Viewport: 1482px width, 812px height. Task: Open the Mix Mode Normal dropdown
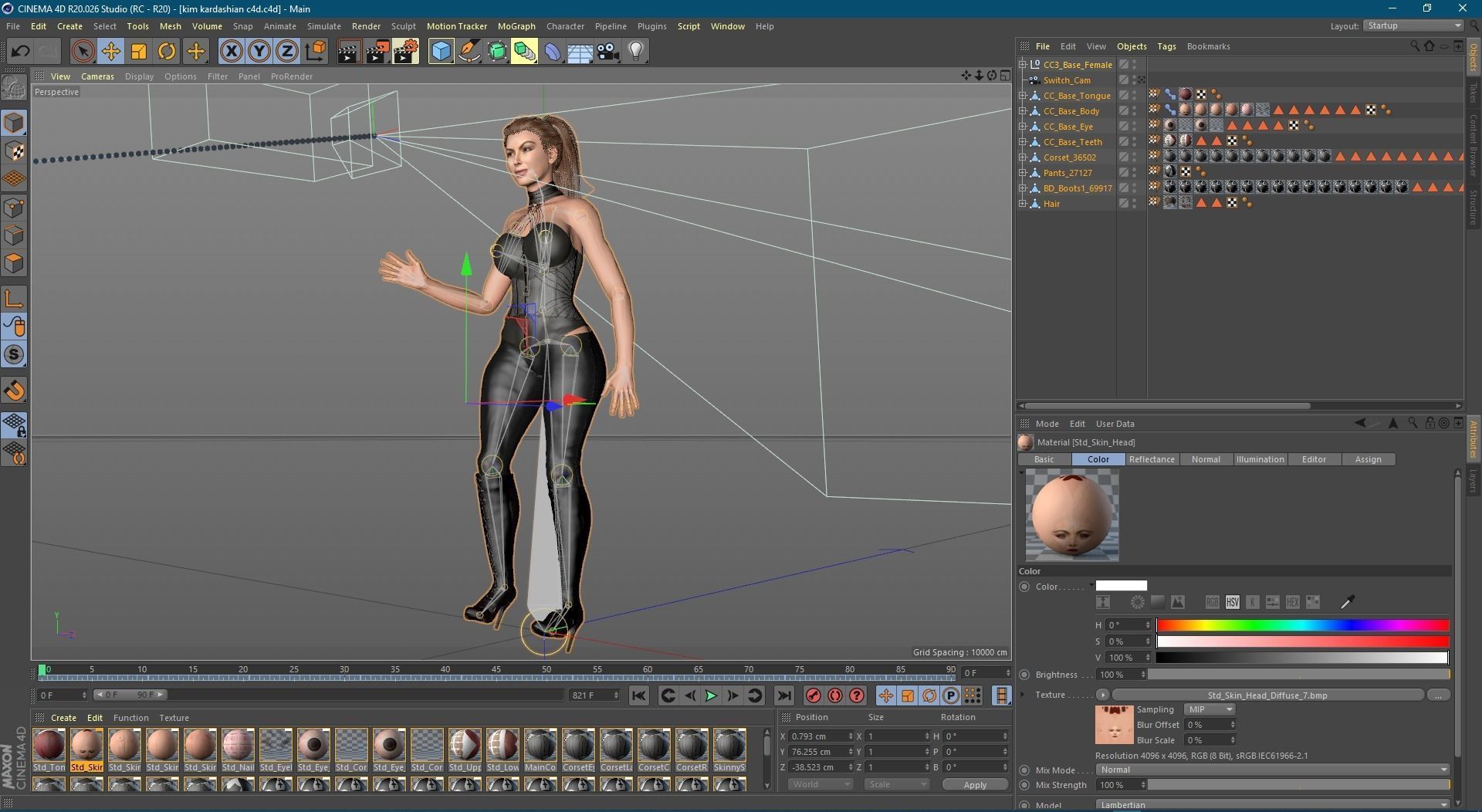point(1272,770)
